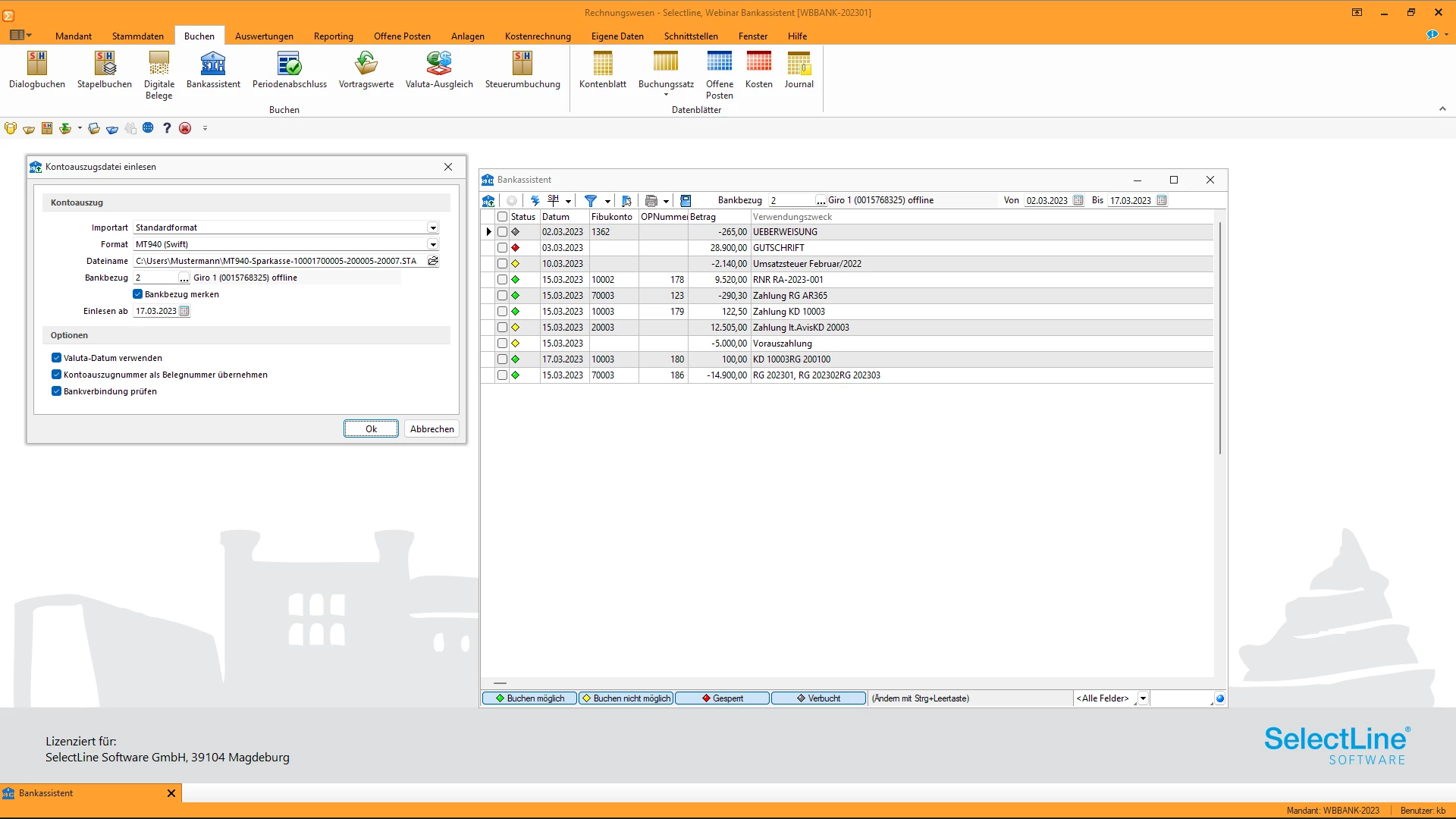The height and width of the screenshot is (819, 1456).
Task: Open dropdown beside green sigma folder icon
Action: [x=80, y=128]
